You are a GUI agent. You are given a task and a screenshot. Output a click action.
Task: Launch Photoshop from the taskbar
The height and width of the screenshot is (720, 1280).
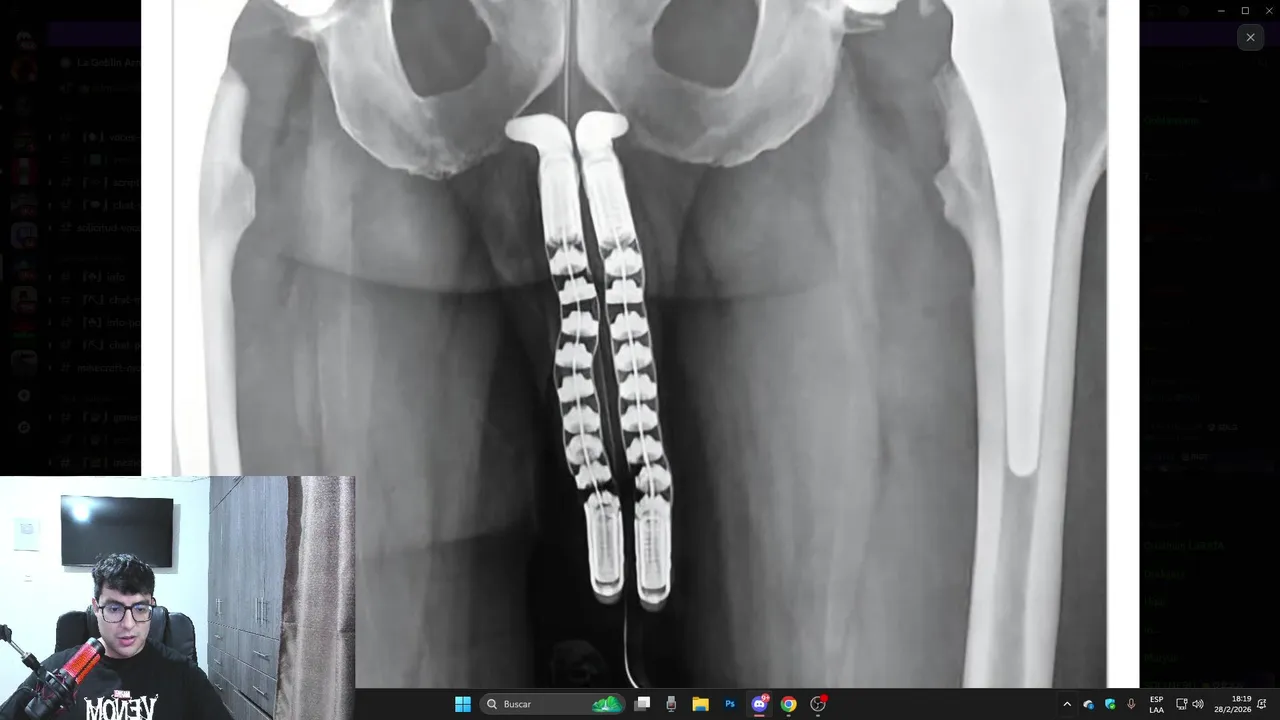(730, 704)
